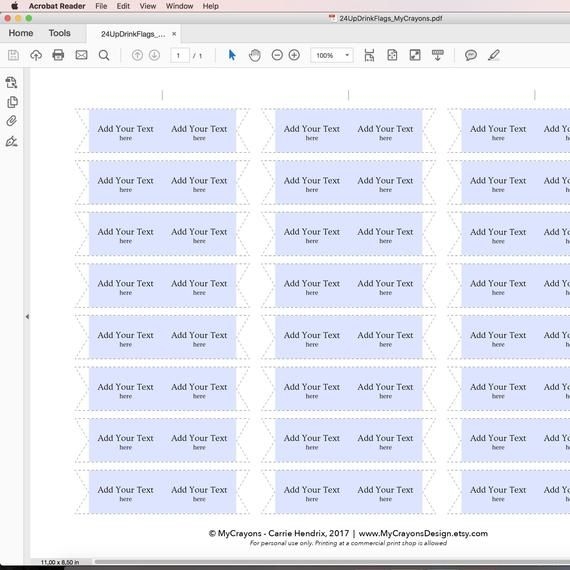Add a comment with speech bubble icon
This screenshot has width=570, height=570.
(471, 55)
